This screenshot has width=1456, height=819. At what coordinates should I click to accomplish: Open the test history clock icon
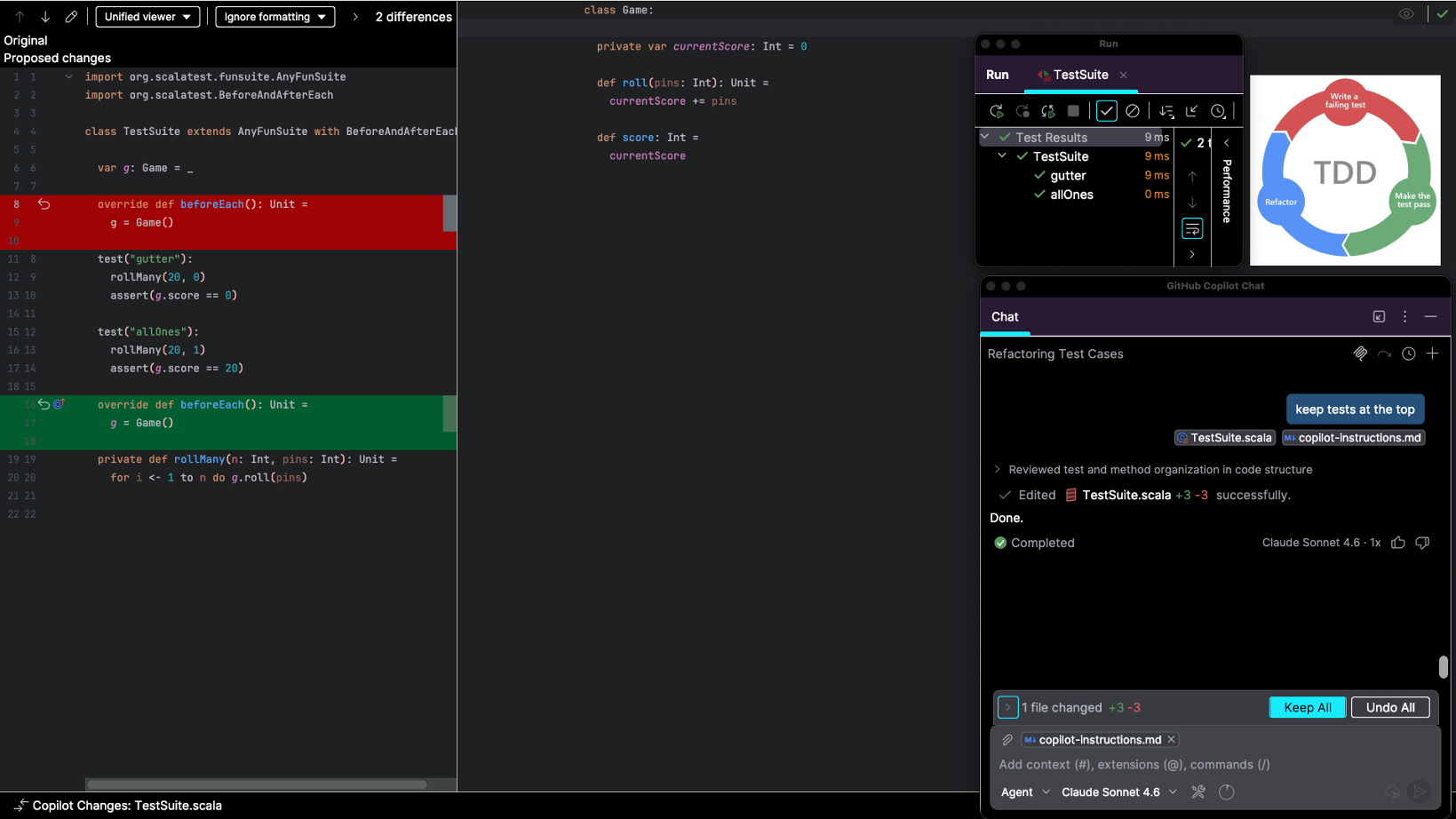[x=1218, y=111]
